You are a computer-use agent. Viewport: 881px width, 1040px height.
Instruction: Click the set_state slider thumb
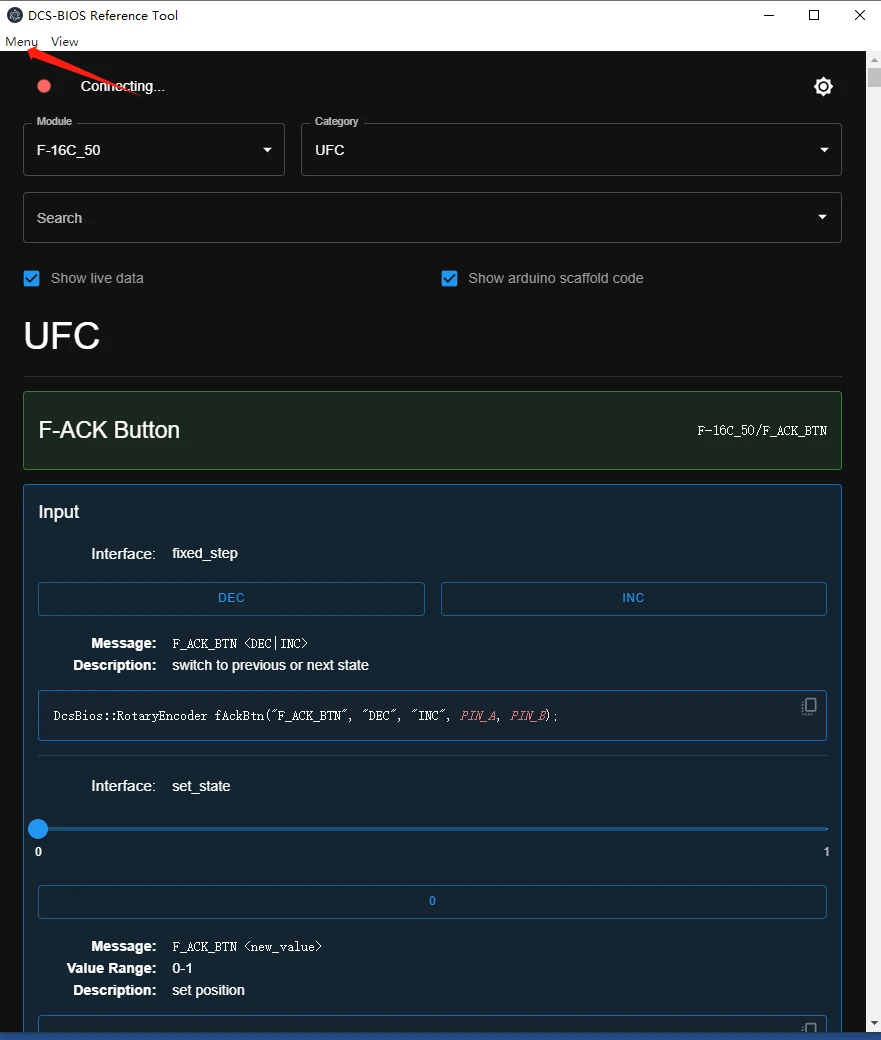38,828
